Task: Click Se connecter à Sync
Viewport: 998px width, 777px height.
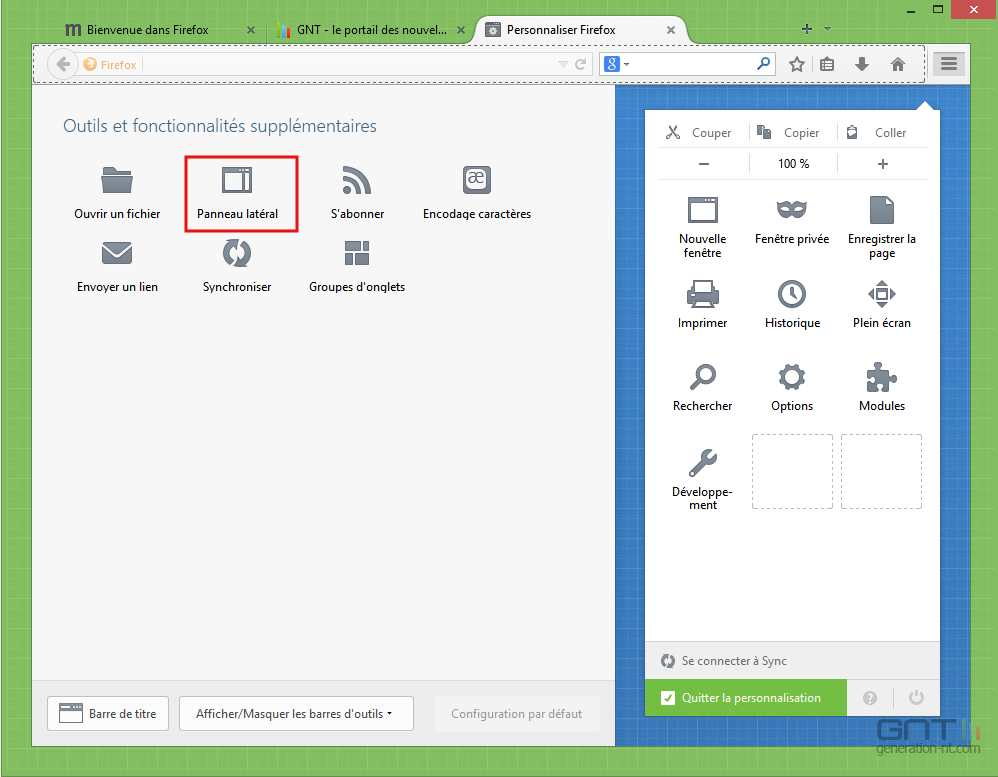Action: (734, 661)
